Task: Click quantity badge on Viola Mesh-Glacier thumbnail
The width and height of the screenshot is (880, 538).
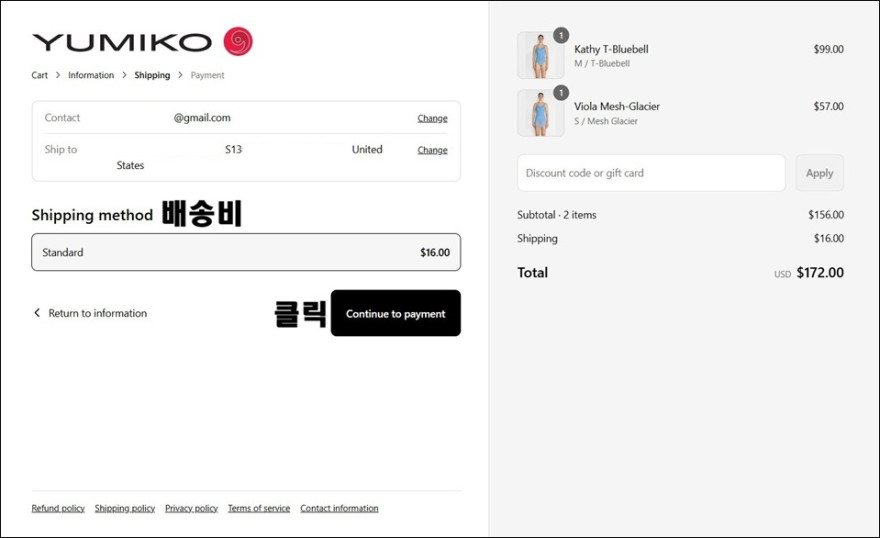Action: [x=561, y=93]
